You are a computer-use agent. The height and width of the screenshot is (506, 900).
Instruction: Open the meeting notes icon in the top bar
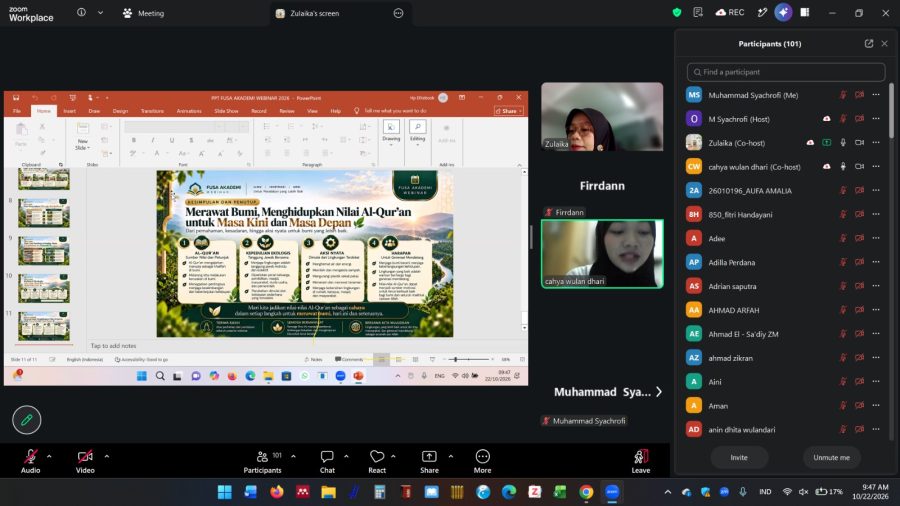(698, 13)
